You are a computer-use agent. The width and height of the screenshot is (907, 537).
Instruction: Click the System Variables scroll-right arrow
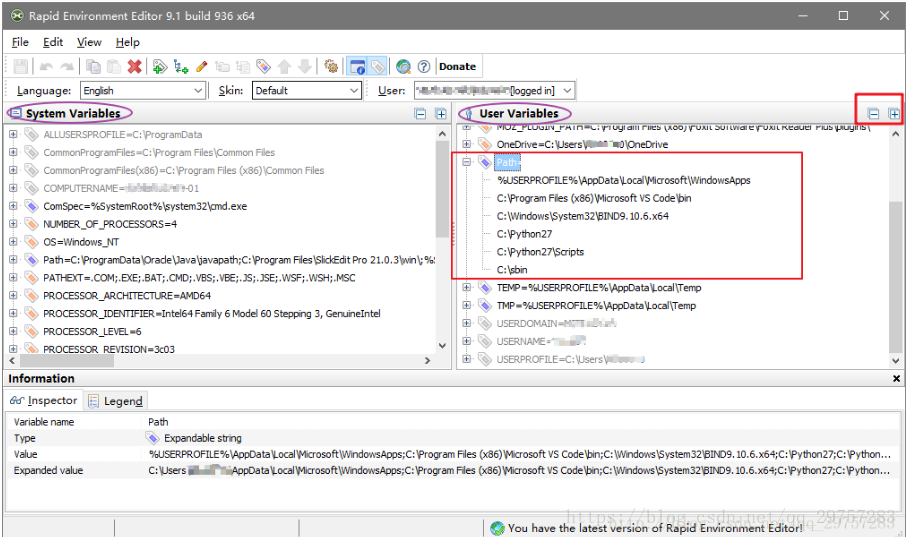point(427,361)
